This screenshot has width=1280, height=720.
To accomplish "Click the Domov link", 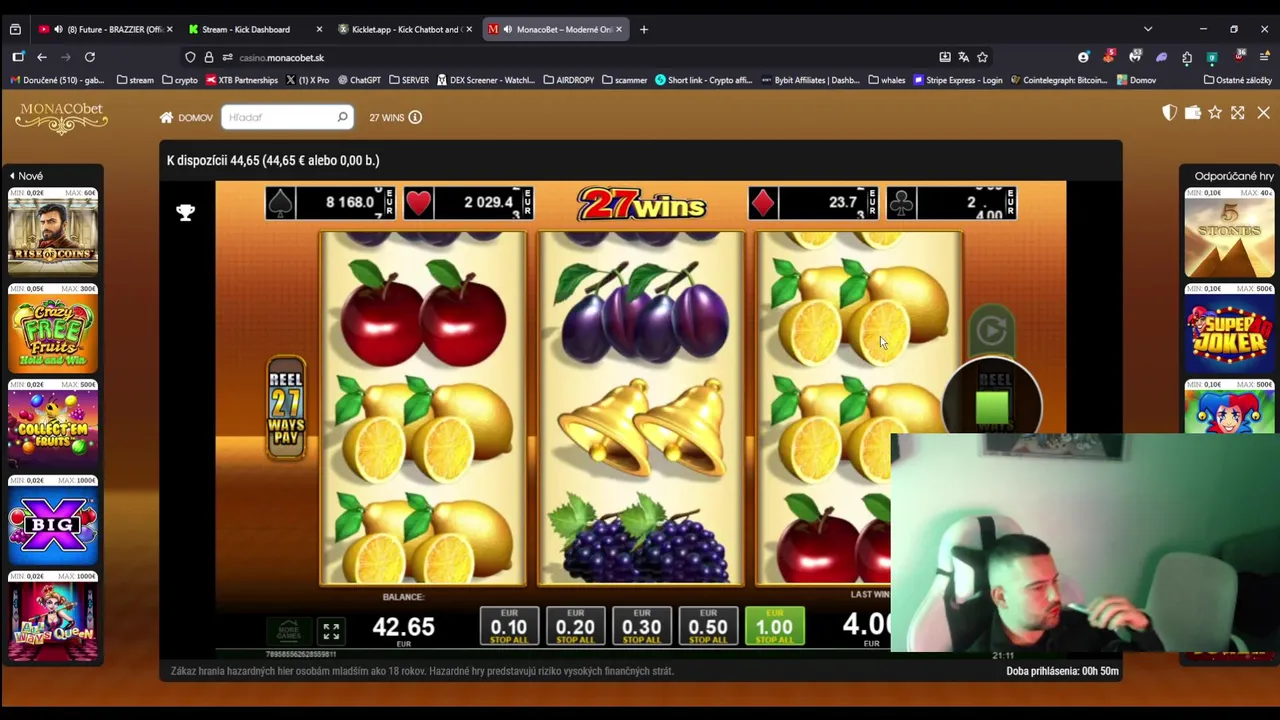I will [195, 118].
